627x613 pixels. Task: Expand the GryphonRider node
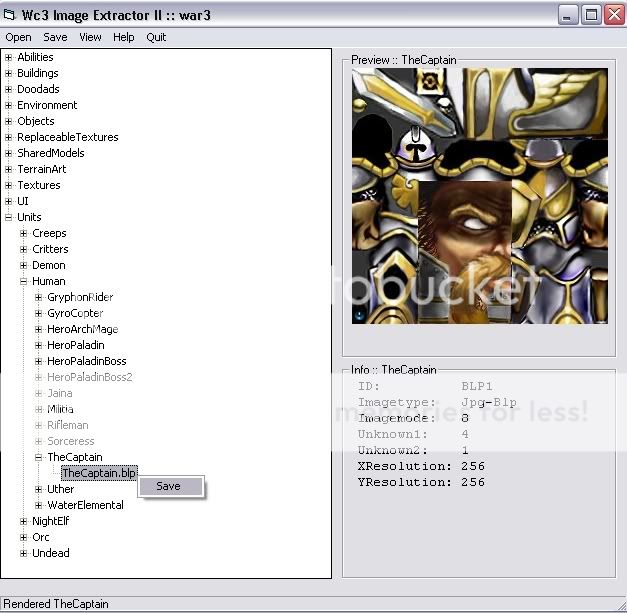coord(38,298)
